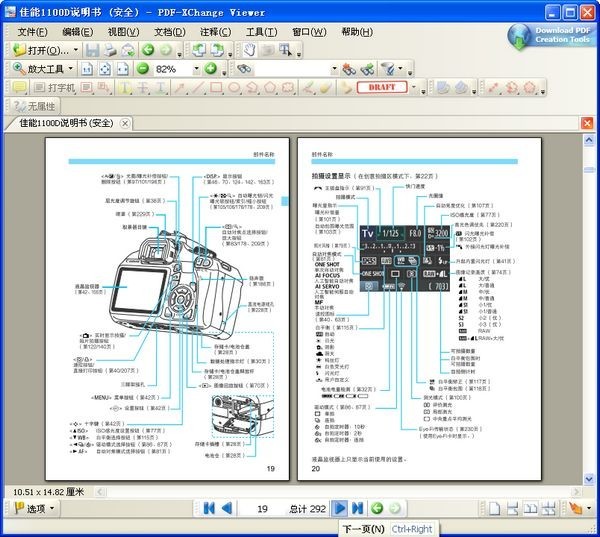Select facing pages layout icon
The width and height of the screenshot is (600, 537).
tap(530, 509)
